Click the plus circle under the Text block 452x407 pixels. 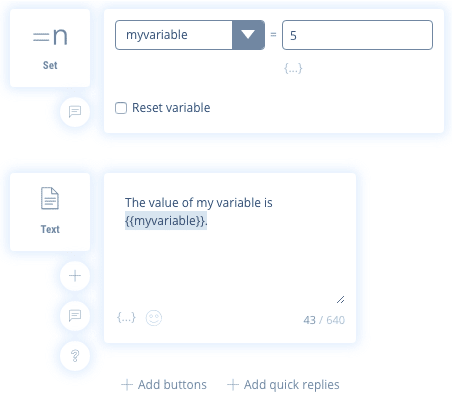point(75,276)
